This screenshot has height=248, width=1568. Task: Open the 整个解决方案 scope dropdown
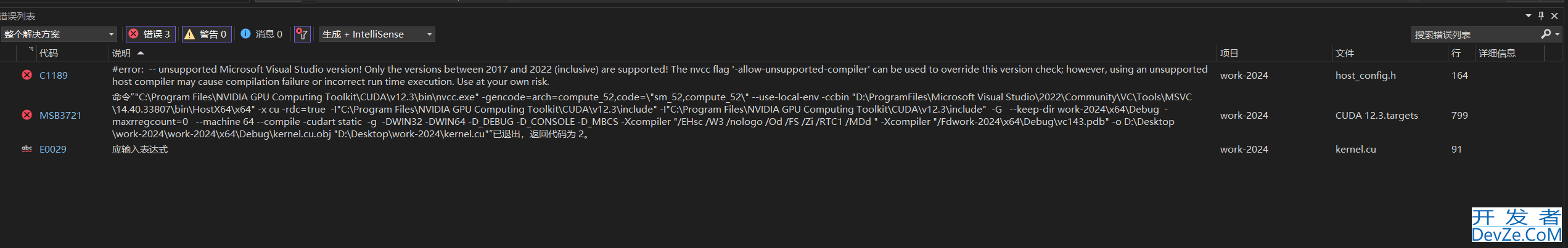(x=59, y=34)
